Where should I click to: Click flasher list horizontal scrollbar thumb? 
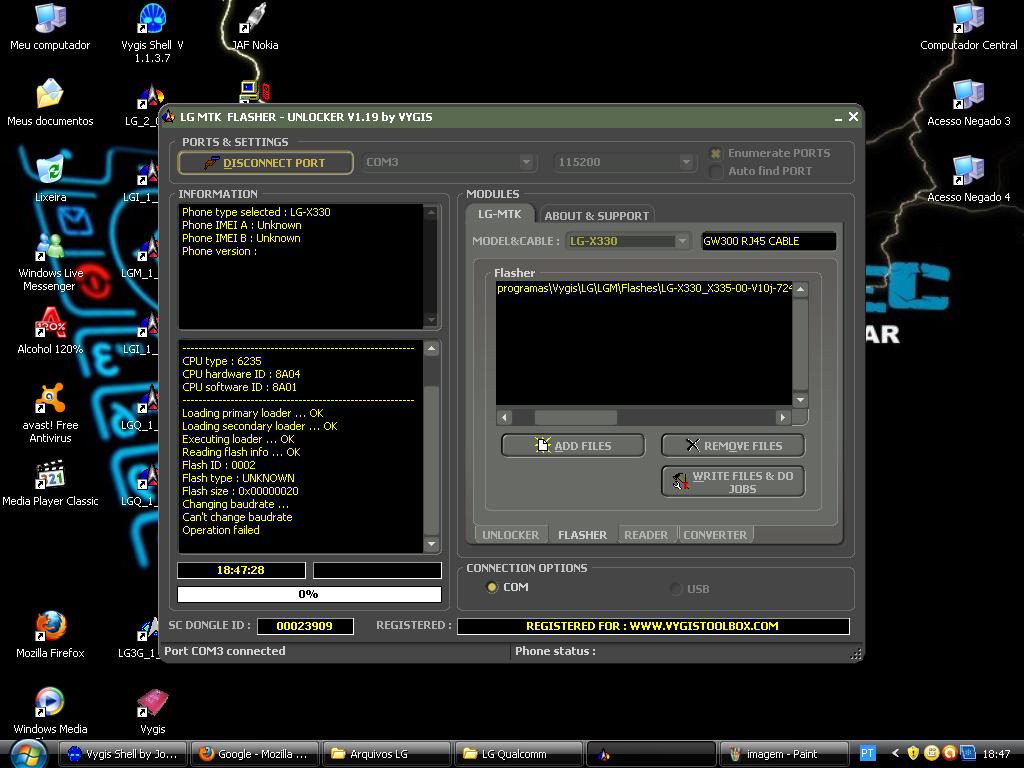pyautogui.click(x=575, y=417)
